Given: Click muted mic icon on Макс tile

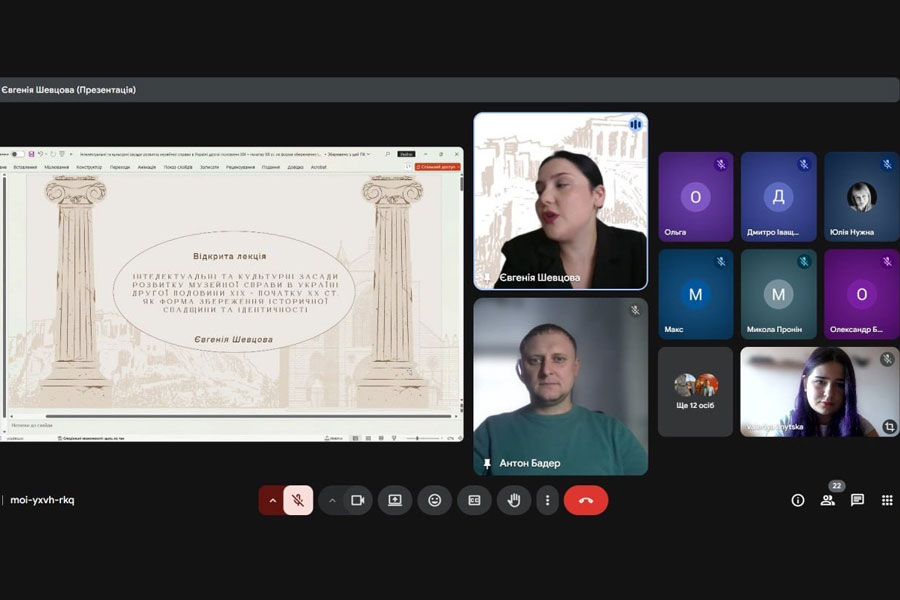Looking at the screenshot, I should [x=721, y=262].
